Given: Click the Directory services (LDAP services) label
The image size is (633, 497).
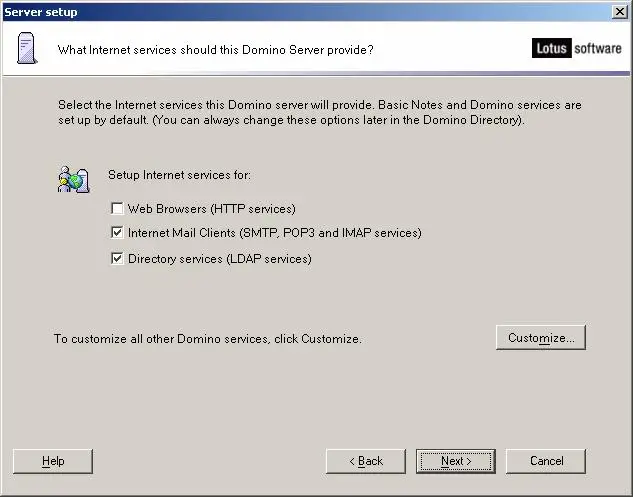Looking at the screenshot, I should pos(220,259).
